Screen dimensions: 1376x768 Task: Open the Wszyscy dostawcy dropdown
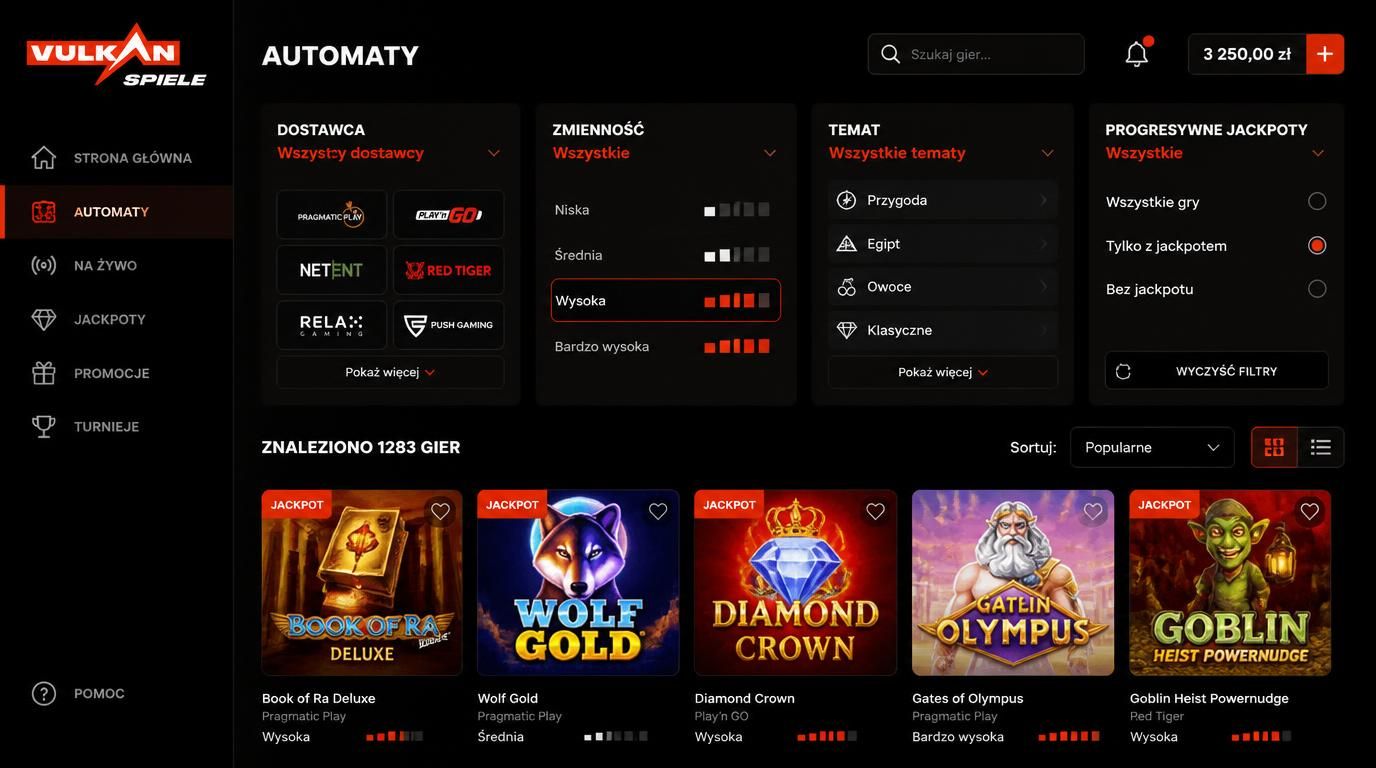point(389,153)
